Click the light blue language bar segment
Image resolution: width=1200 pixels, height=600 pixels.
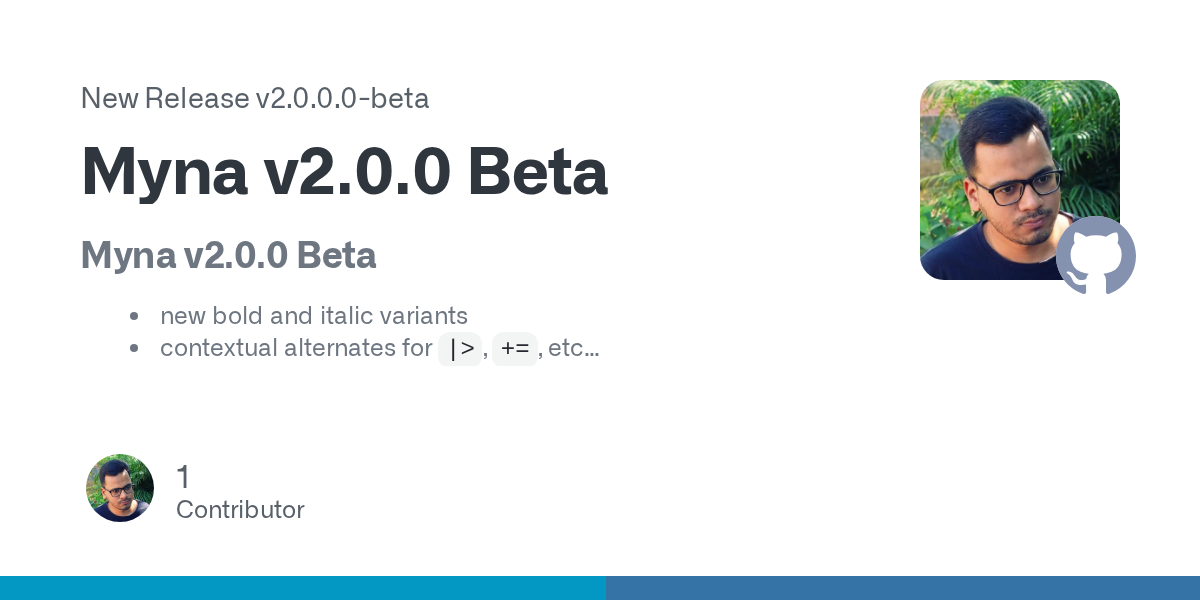[x=302, y=588]
